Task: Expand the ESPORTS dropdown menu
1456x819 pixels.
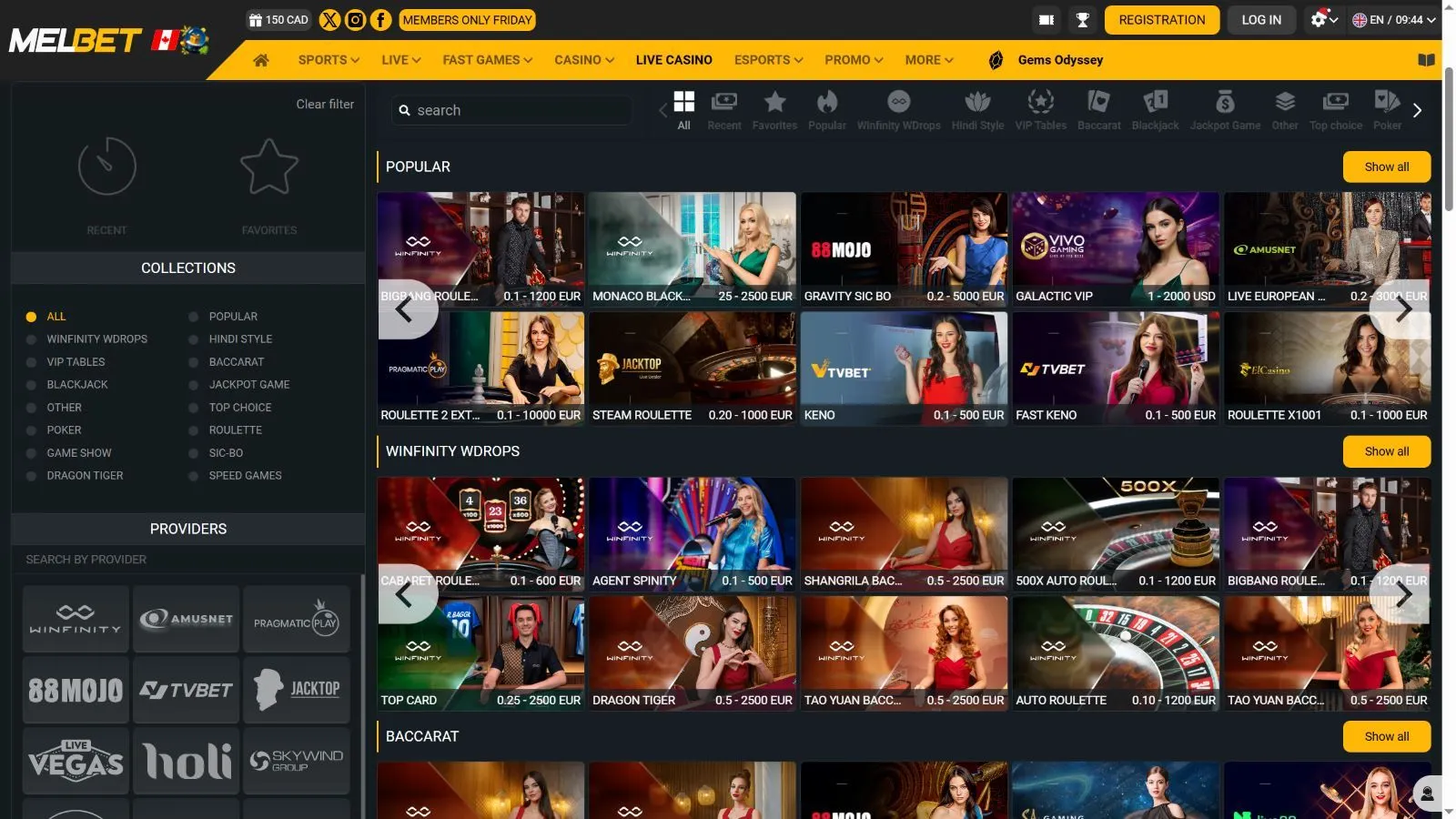Action: [769, 60]
